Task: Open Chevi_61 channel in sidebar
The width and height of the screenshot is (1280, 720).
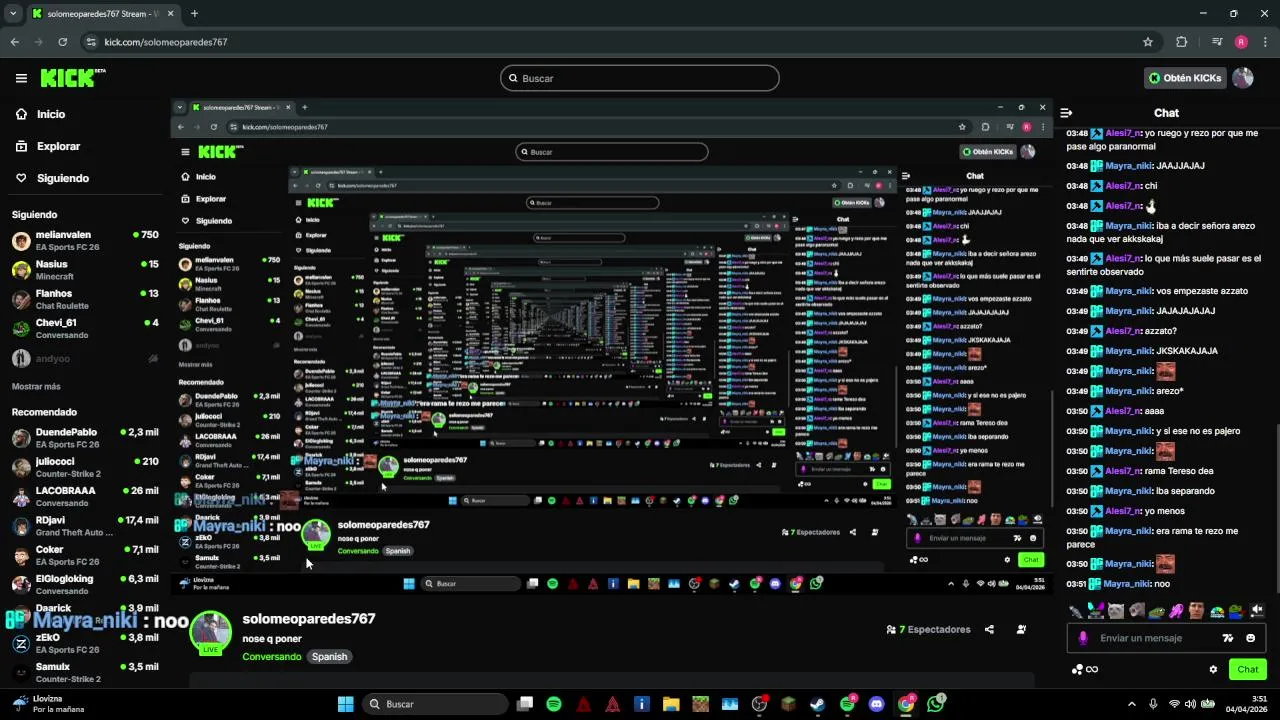Action: [x=85, y=328]
